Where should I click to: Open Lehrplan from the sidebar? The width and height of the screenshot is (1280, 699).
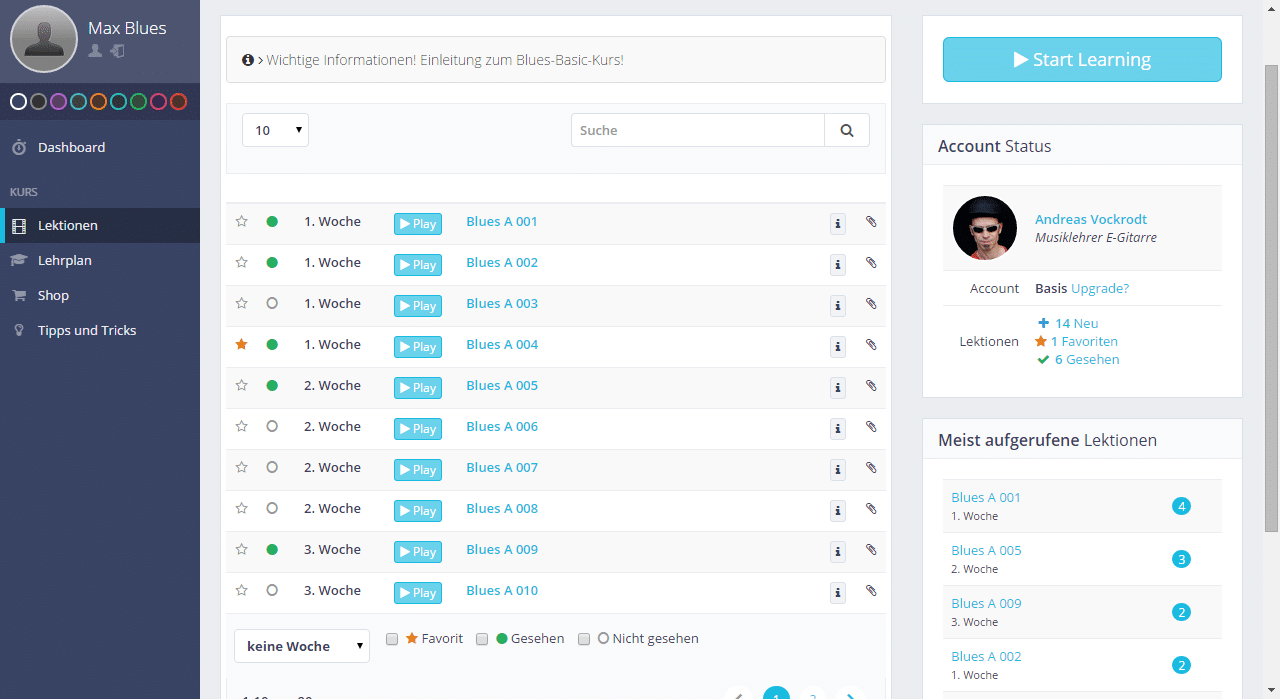pos(100,260)
